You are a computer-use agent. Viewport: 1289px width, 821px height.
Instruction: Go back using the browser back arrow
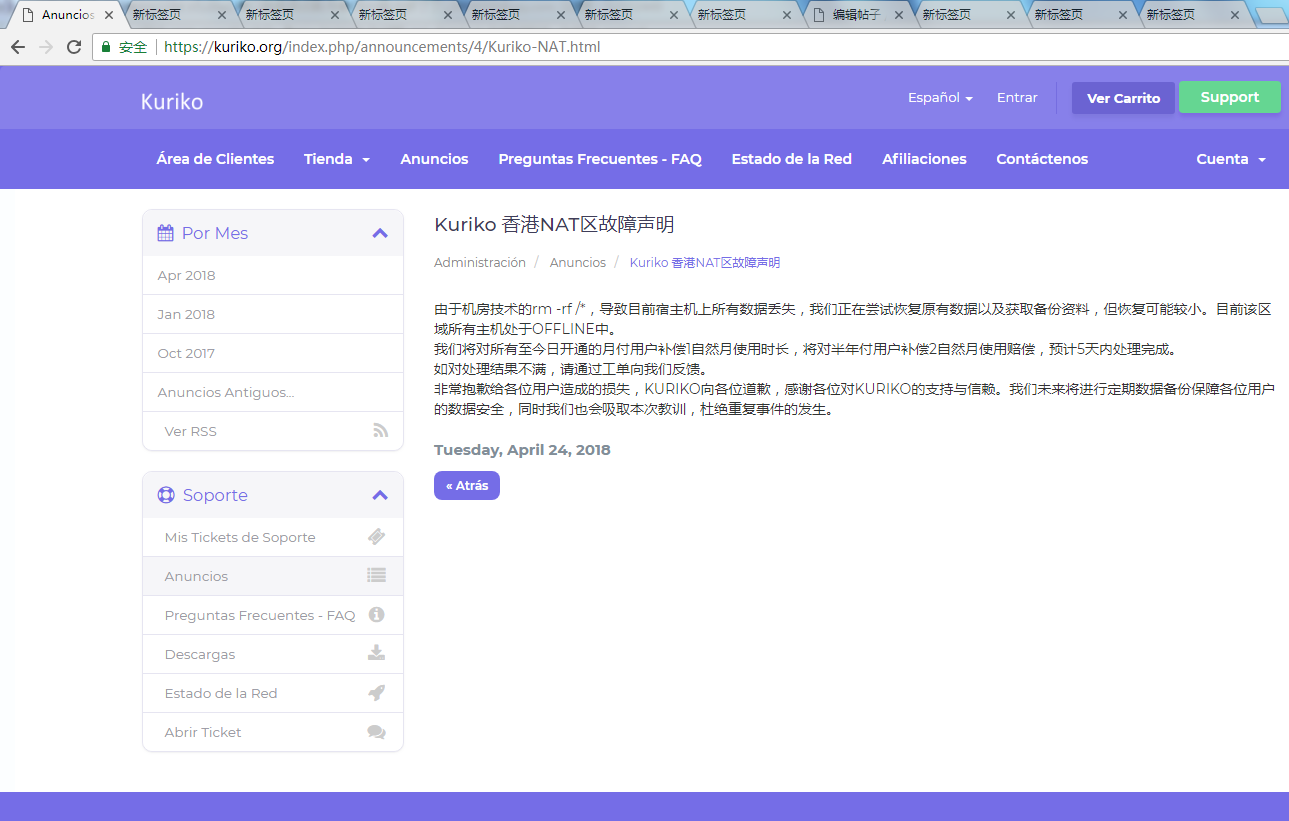(18, 47)
